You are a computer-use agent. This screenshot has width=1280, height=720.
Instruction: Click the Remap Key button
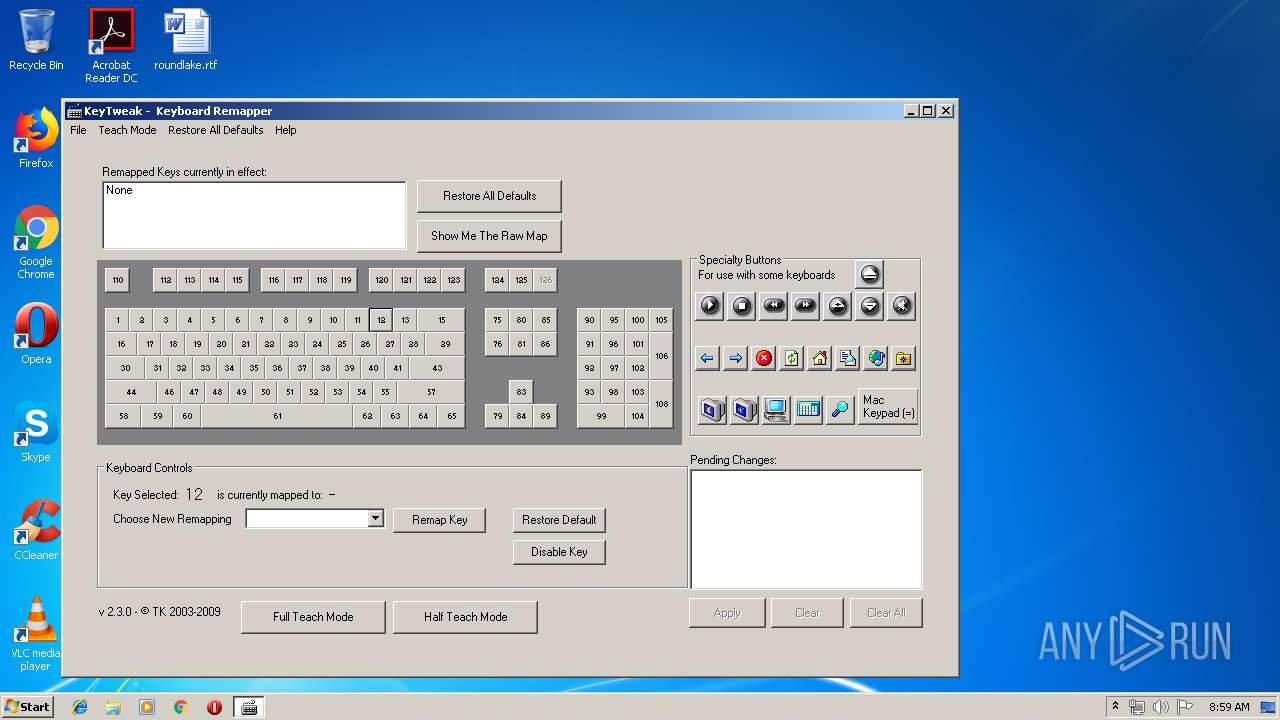440,520
